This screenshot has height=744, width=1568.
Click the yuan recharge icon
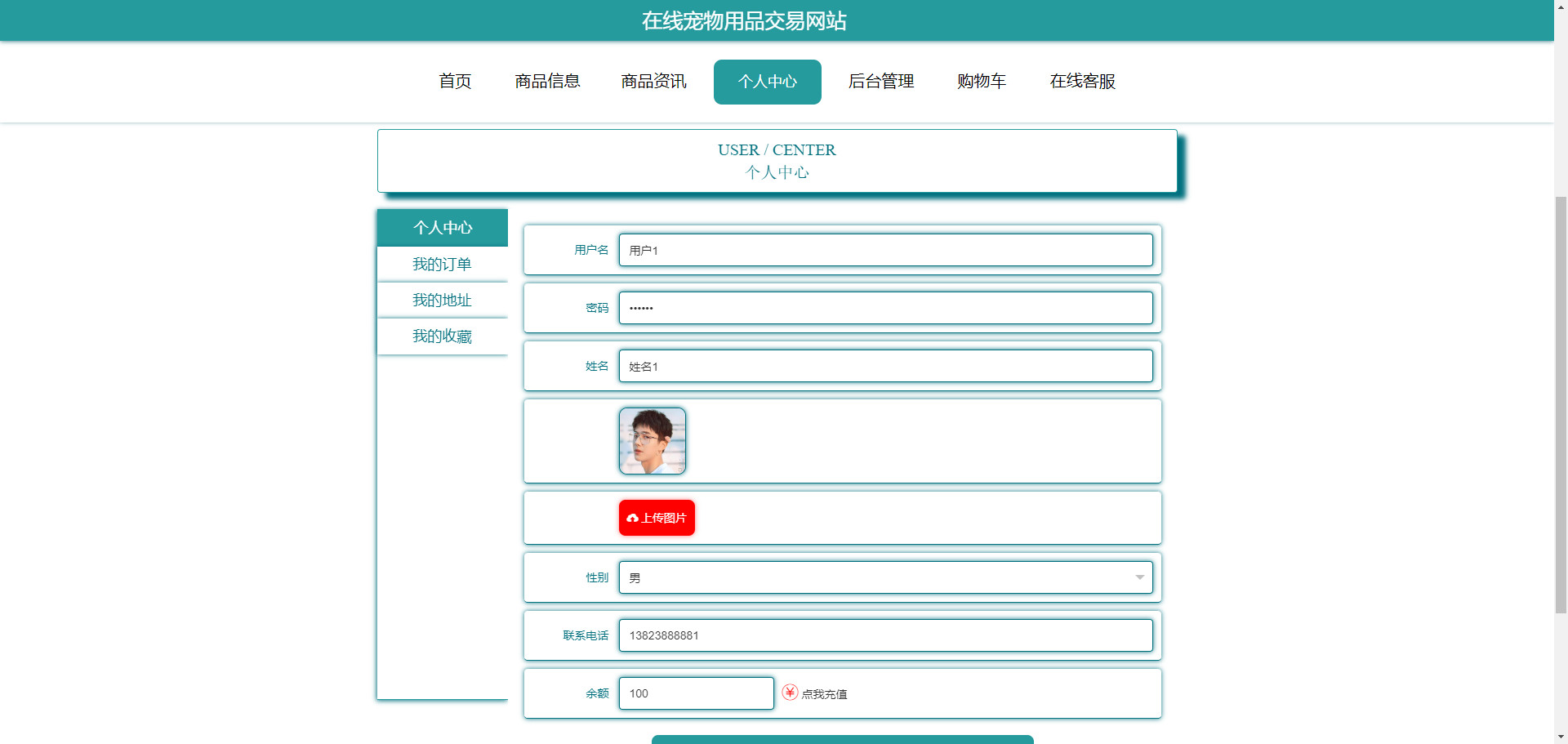[x=790, y=693]
